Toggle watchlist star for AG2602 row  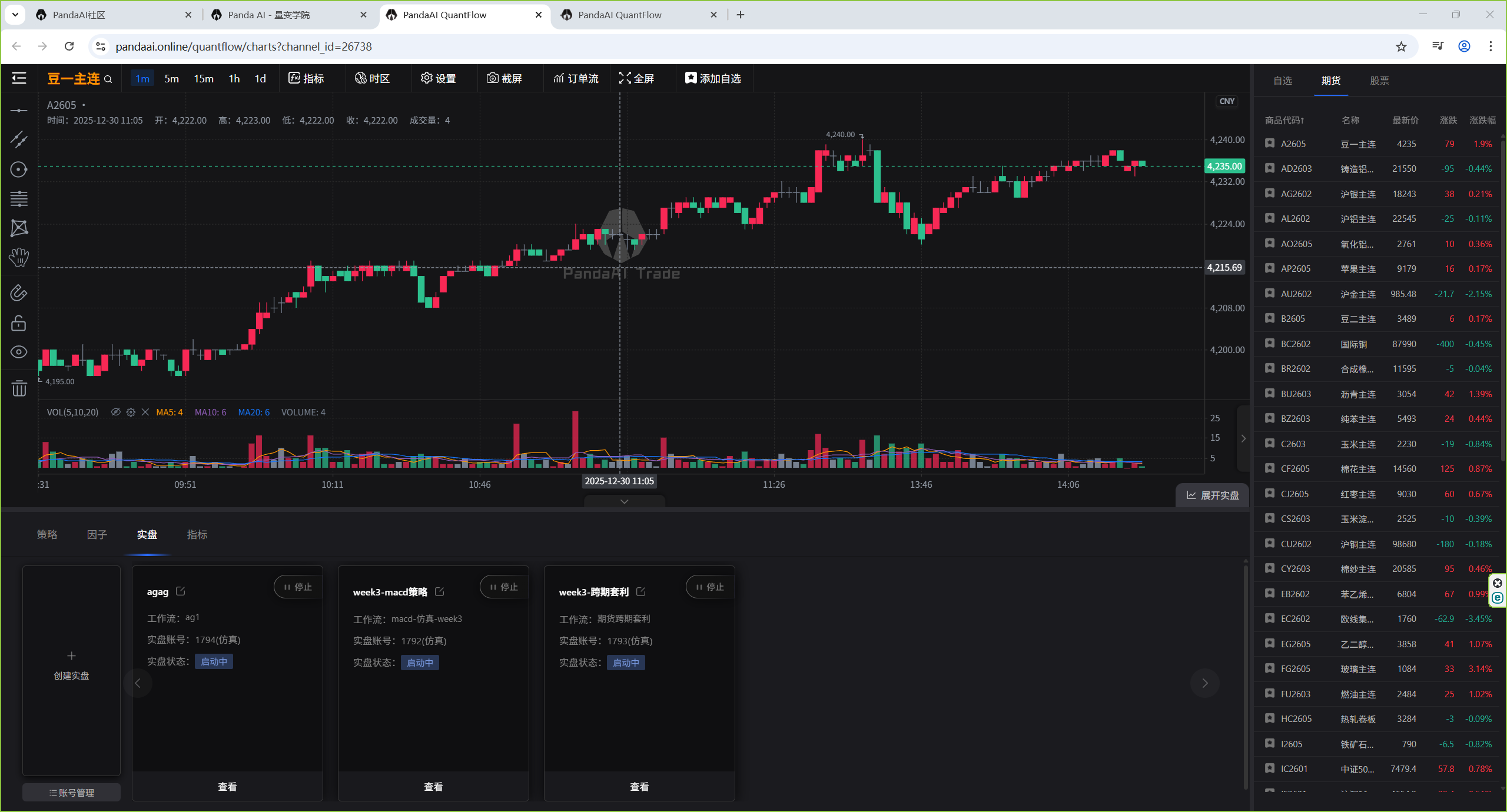(1270, 193)
